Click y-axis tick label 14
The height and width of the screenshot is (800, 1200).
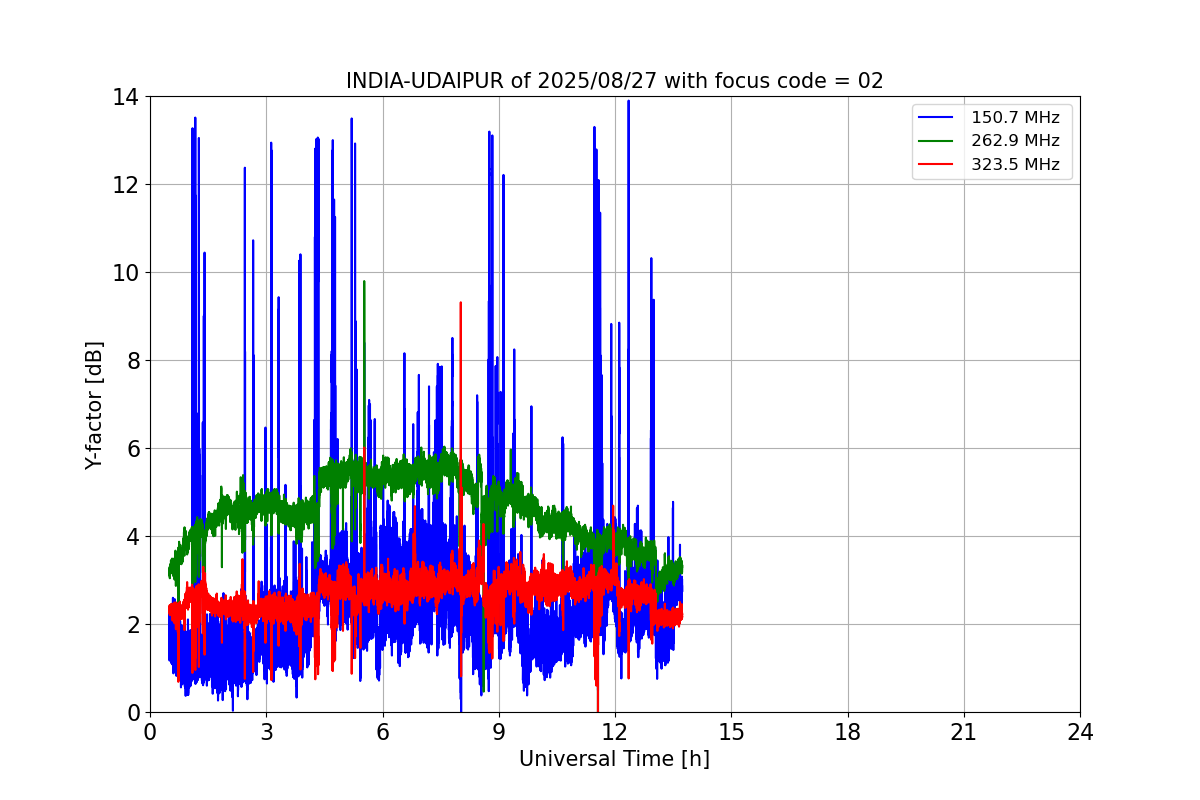click(125, 97)
